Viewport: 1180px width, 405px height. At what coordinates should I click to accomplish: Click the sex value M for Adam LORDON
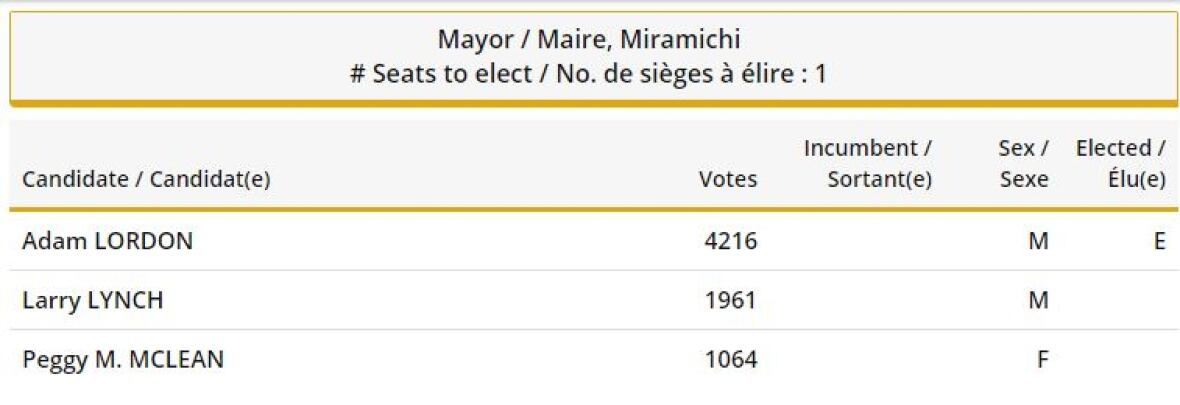point(1039,241)
